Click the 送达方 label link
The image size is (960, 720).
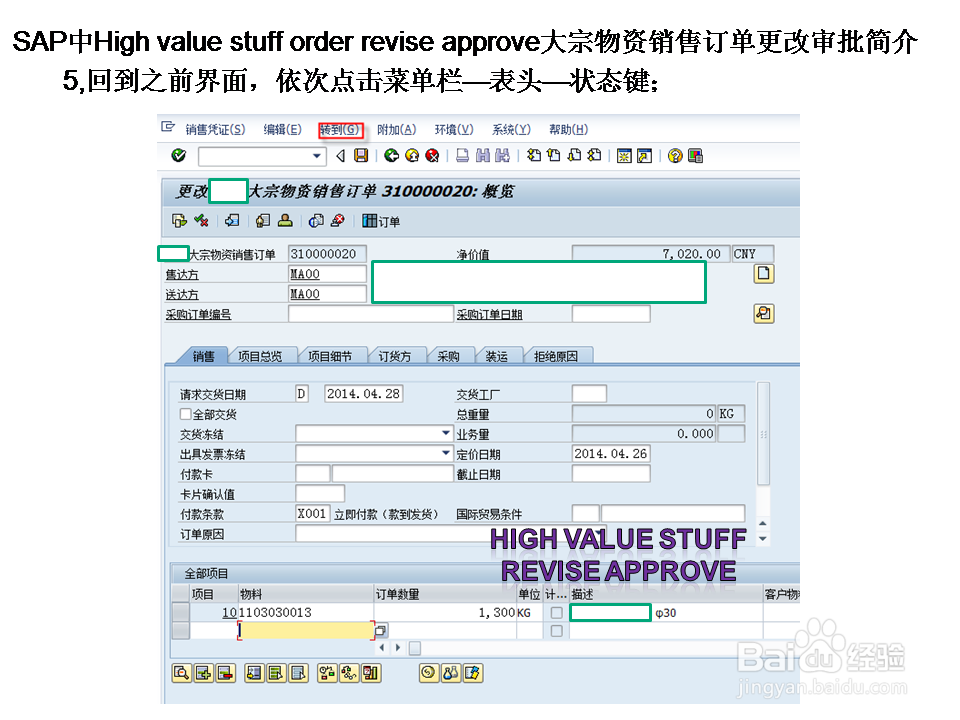(x=182, y=294)
